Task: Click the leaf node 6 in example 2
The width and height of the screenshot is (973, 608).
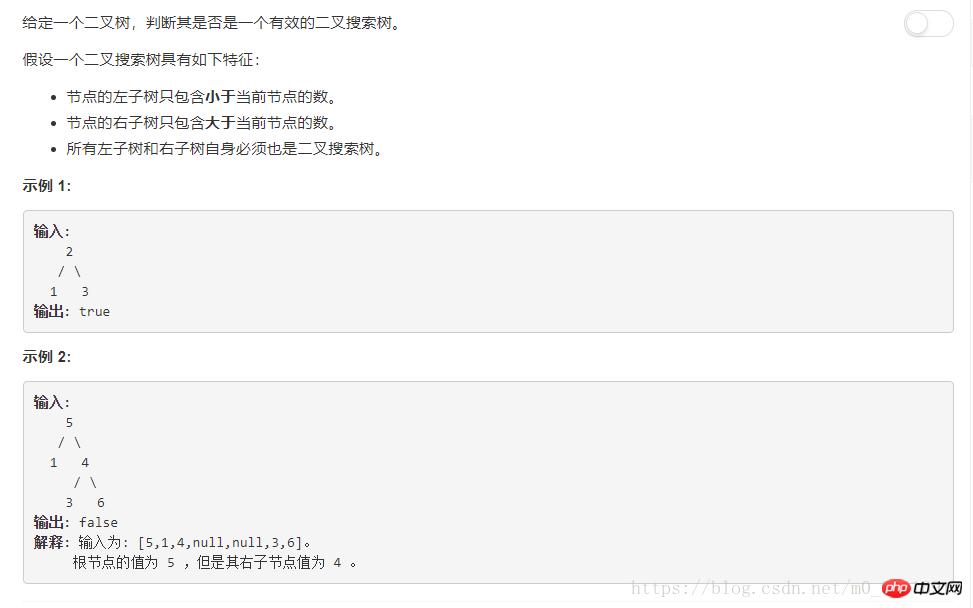Action: [101, 503]
